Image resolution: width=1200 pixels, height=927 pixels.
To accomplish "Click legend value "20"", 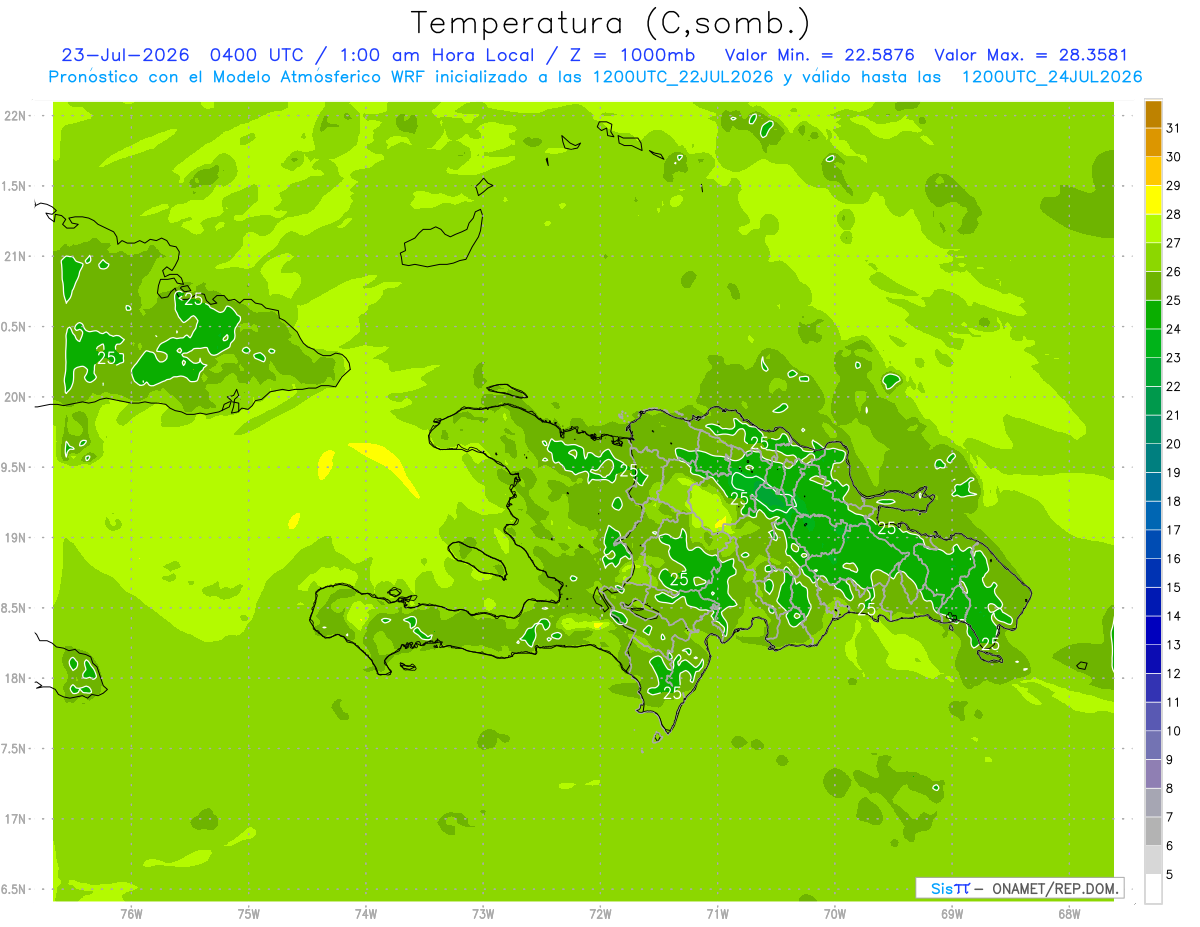I will pos(1174,444).
